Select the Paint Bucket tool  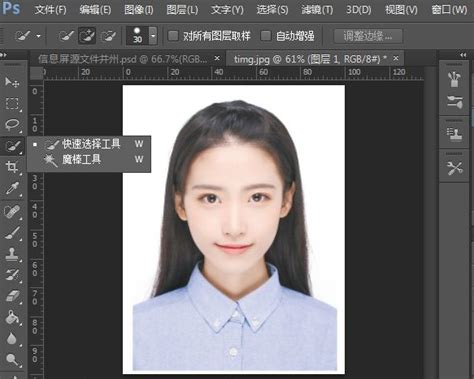click(x=12, y=317)
